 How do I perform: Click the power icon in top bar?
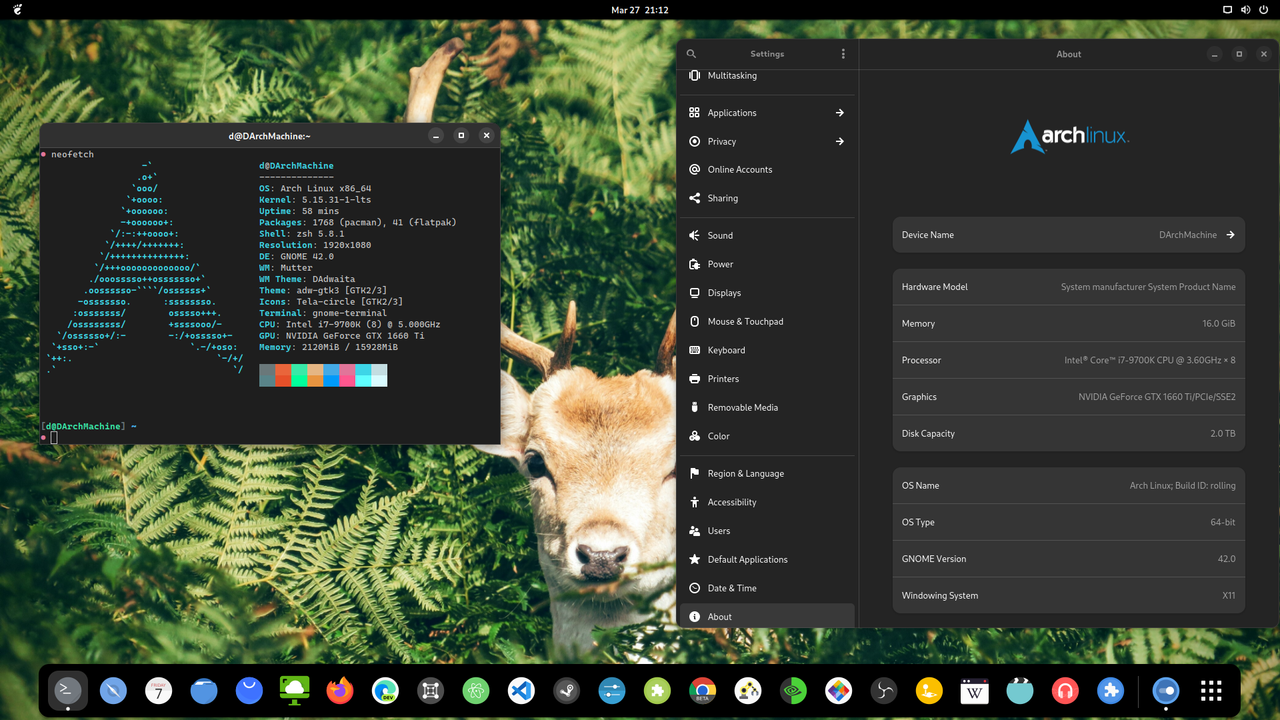(x=1264, y=10)
